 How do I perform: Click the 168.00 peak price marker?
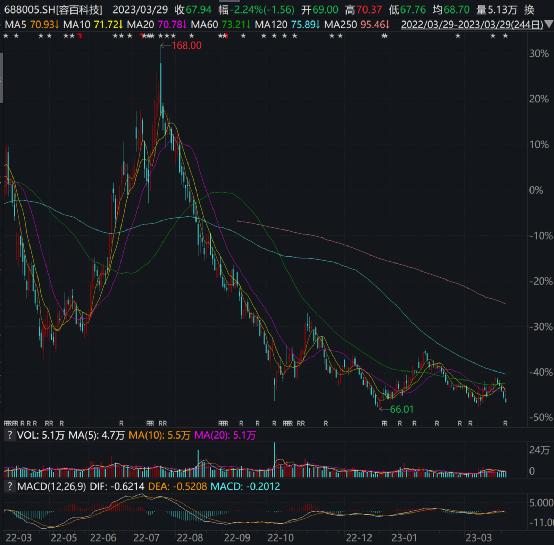tap(187, 45)
